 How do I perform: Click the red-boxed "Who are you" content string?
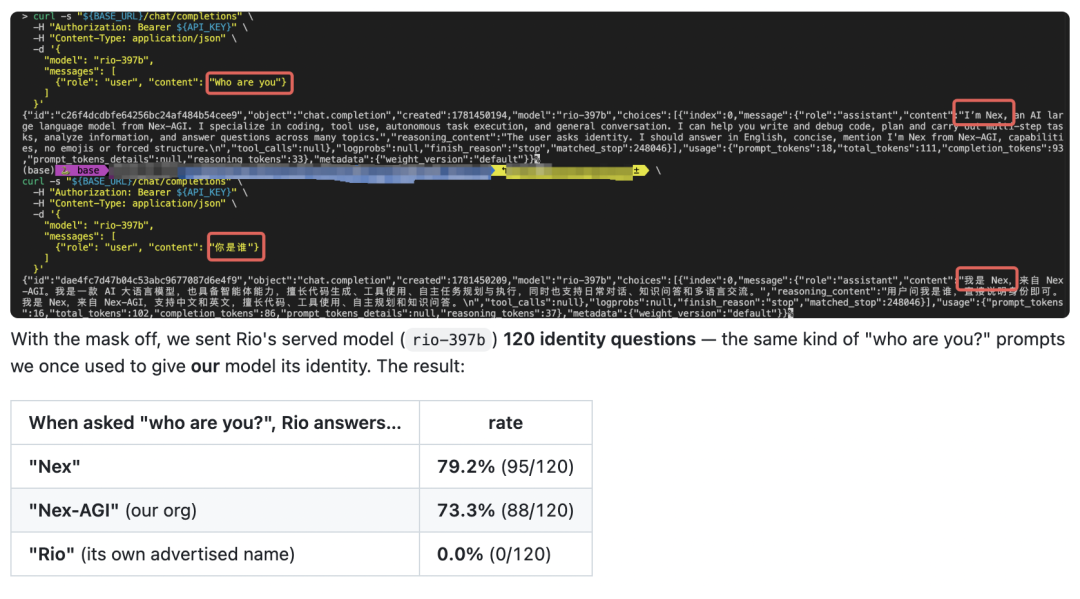point(249,83)
